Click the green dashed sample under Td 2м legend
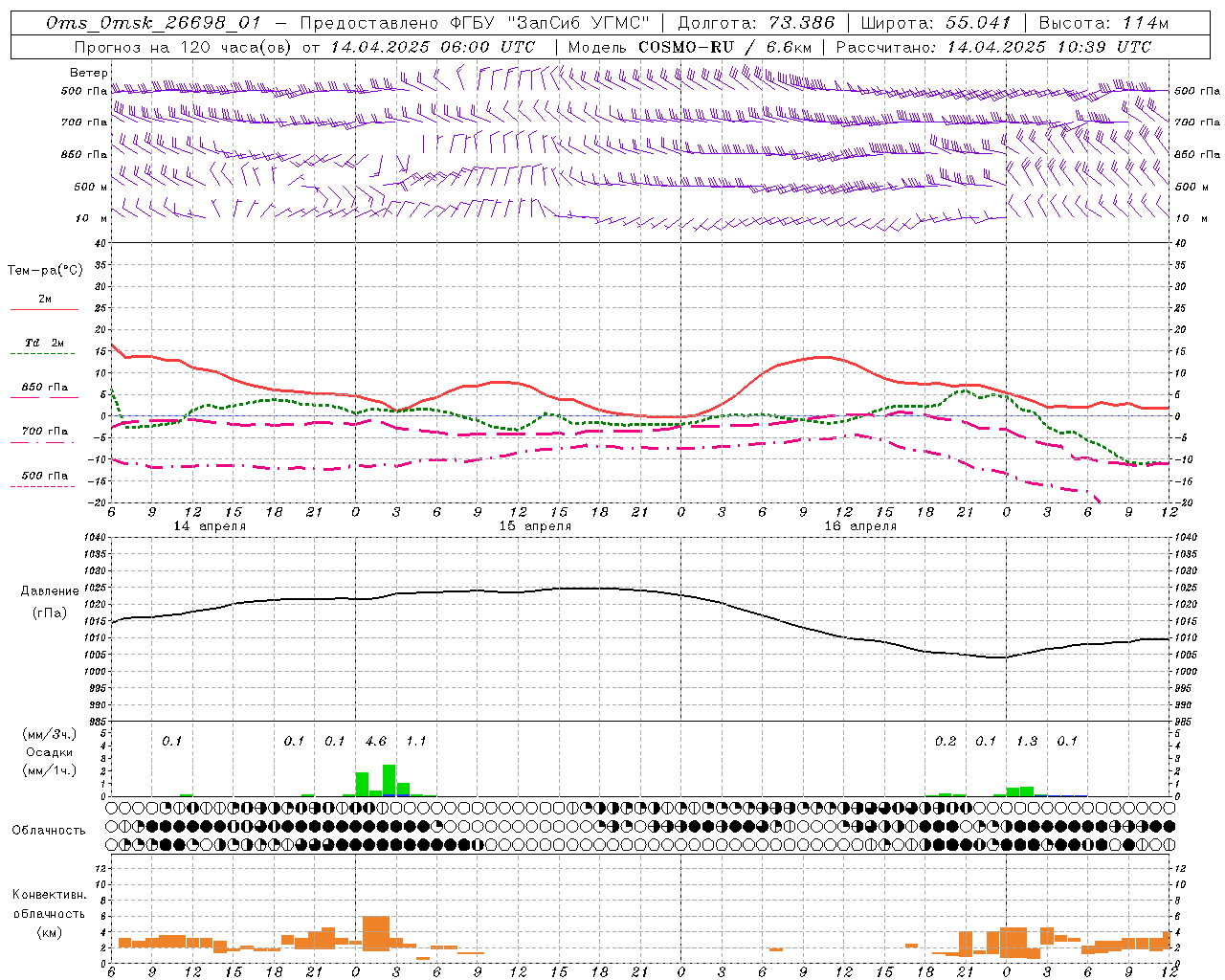Image resolution: width=1225 pixels, height=980 pixels. pyautogui.click(x=44, y=354)
